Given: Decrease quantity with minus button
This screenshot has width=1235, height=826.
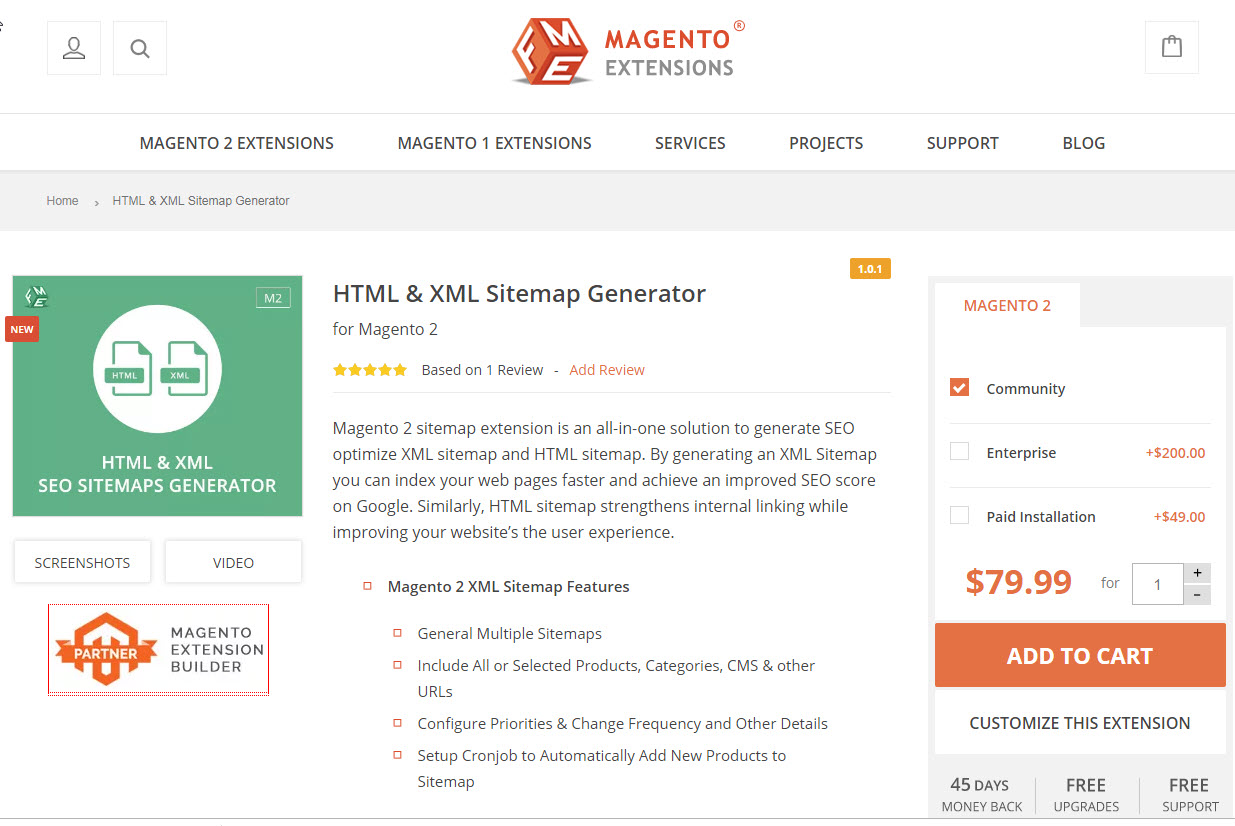Looking at the screenshot, I should click(x=1197, y=595).
